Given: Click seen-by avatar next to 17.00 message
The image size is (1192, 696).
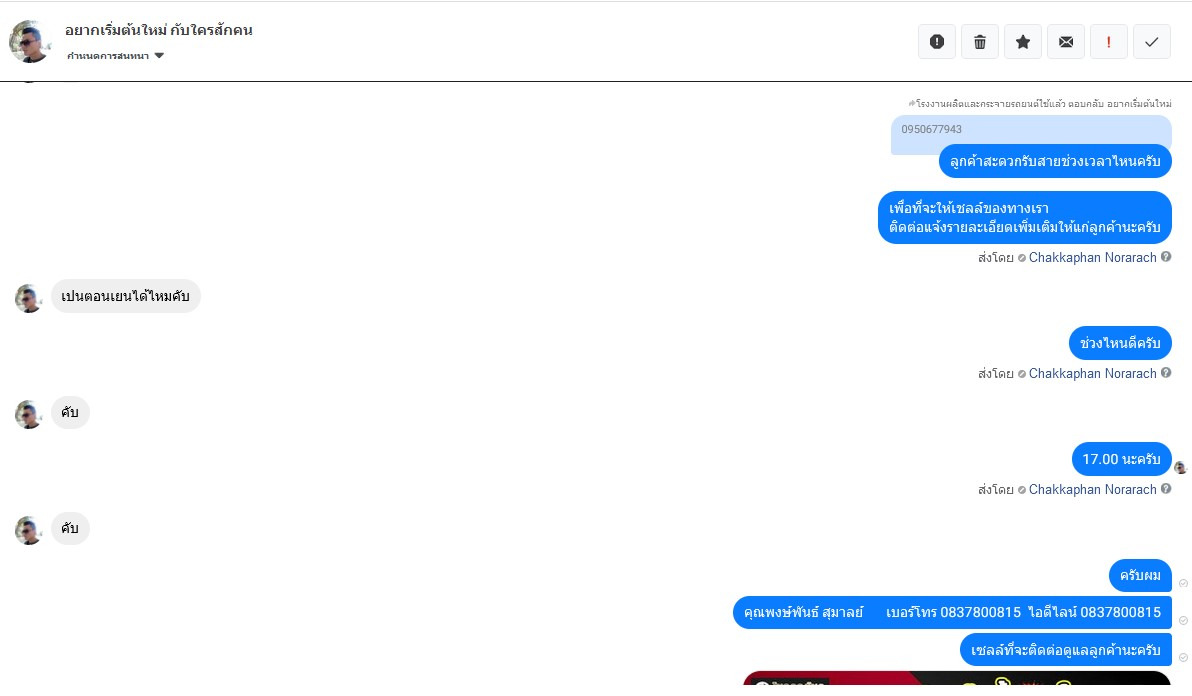Looking at the screenshot, I should pos(1180,467).
